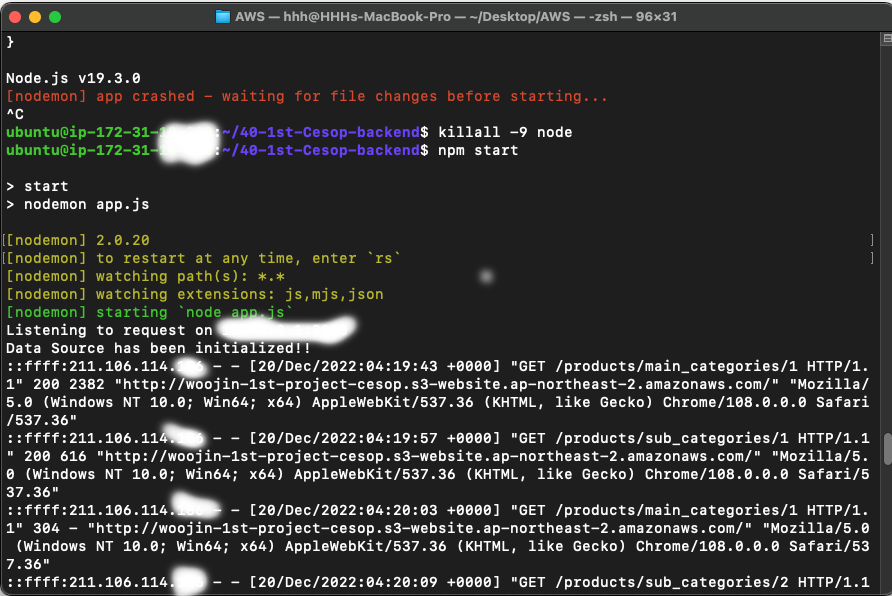Click the terminal scrollbar thumb

(887, 449)
